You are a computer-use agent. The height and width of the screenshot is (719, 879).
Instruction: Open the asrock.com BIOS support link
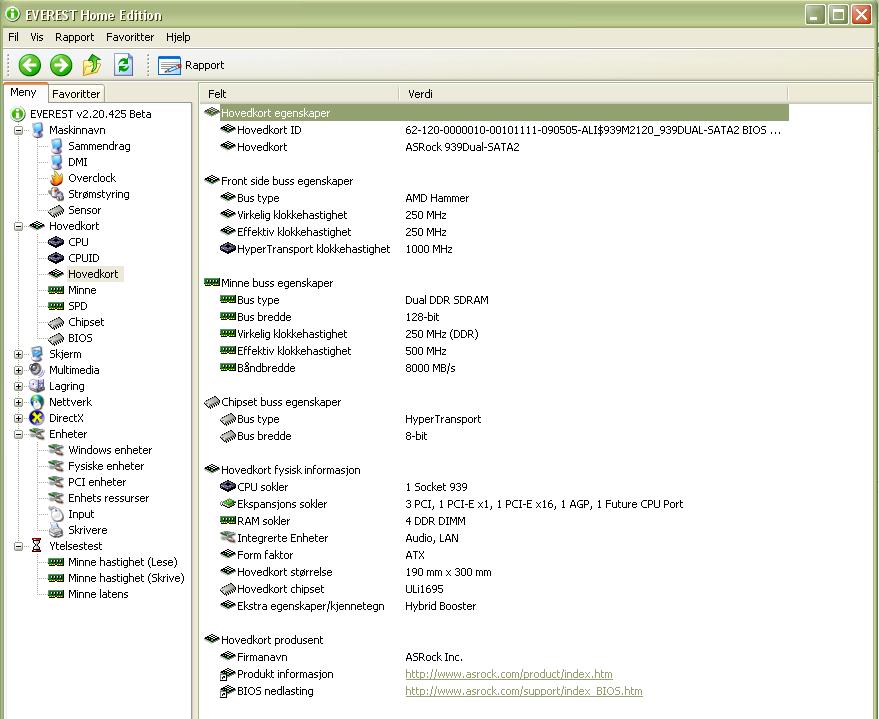click(524, 691)
